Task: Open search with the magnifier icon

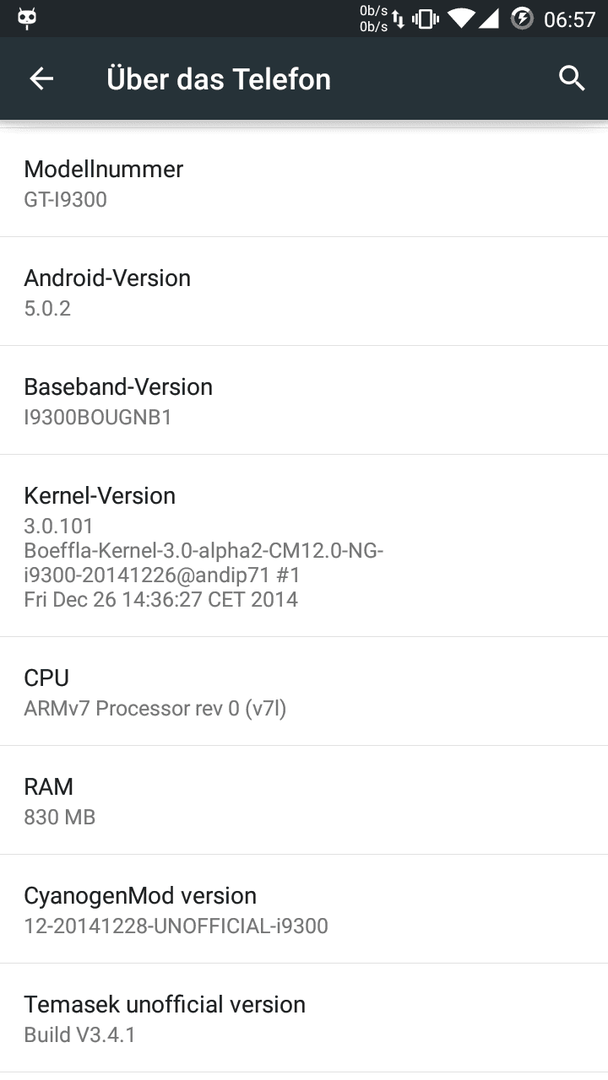Action: [572, 79]
